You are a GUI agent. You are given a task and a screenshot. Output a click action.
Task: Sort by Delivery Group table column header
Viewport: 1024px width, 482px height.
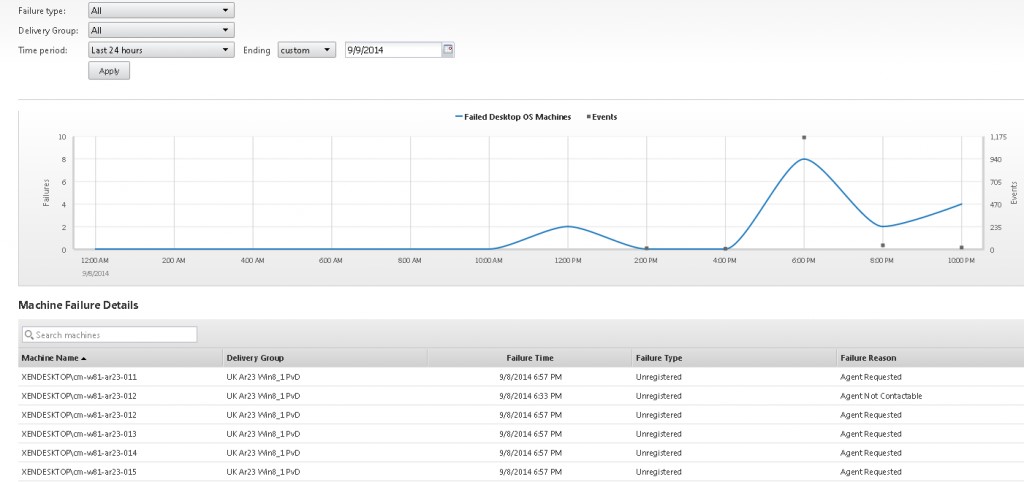pyautogui.click(x=255, y=358)
